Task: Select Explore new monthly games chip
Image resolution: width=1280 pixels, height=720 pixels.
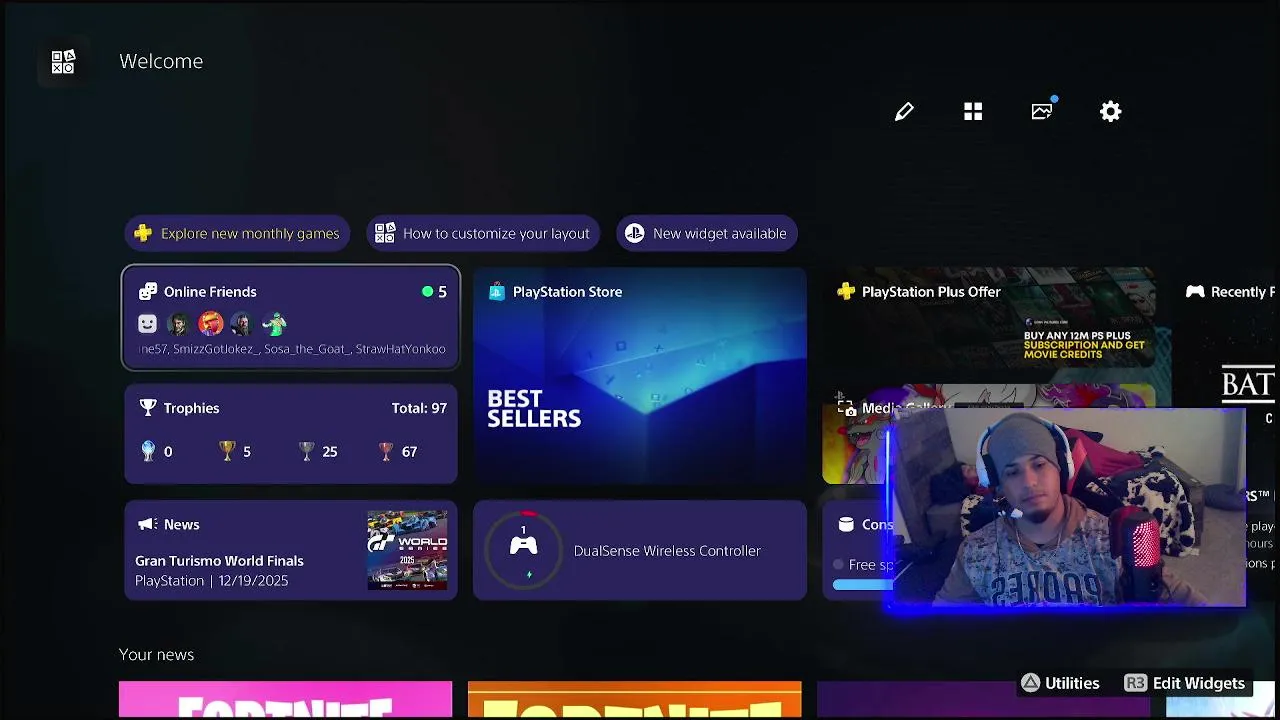Action: pyautogui.click(x=237, y=233)
